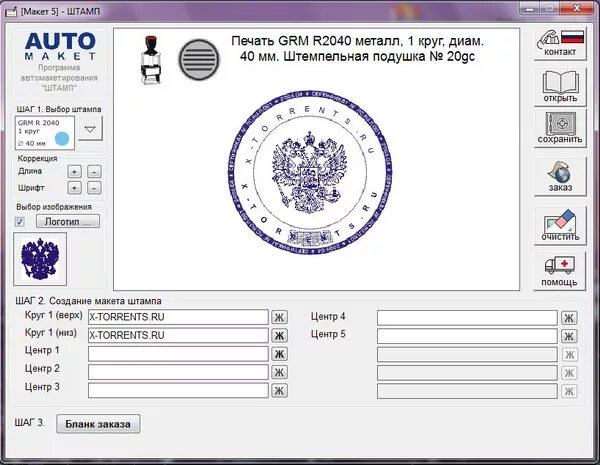Toggle bold Ж for Центр 2
The height and width of the screenshot is (465, 600).
[279, 372]
